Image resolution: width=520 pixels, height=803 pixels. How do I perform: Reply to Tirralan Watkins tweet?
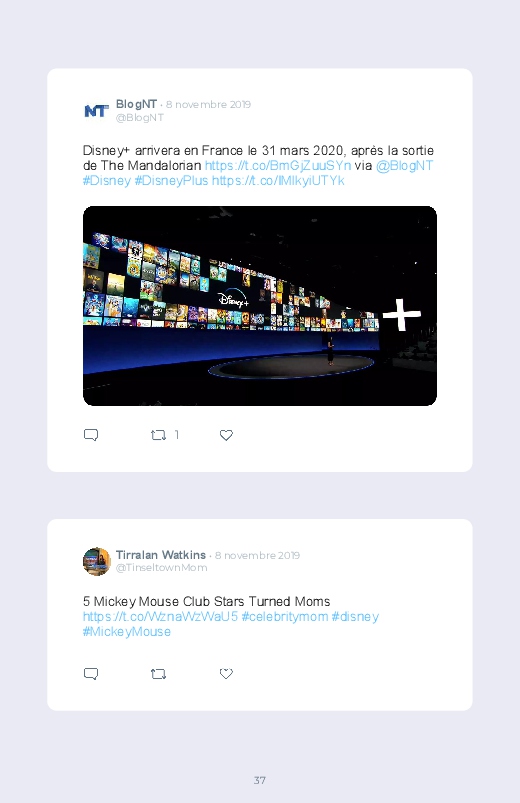tap(91, 673)
